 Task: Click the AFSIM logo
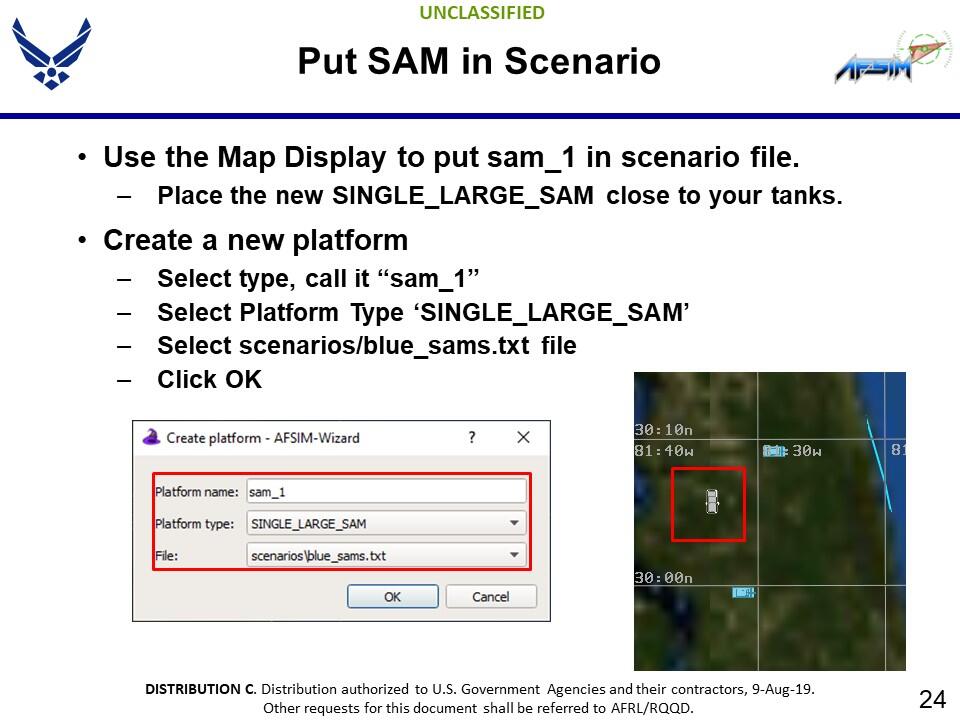(893, 57)
